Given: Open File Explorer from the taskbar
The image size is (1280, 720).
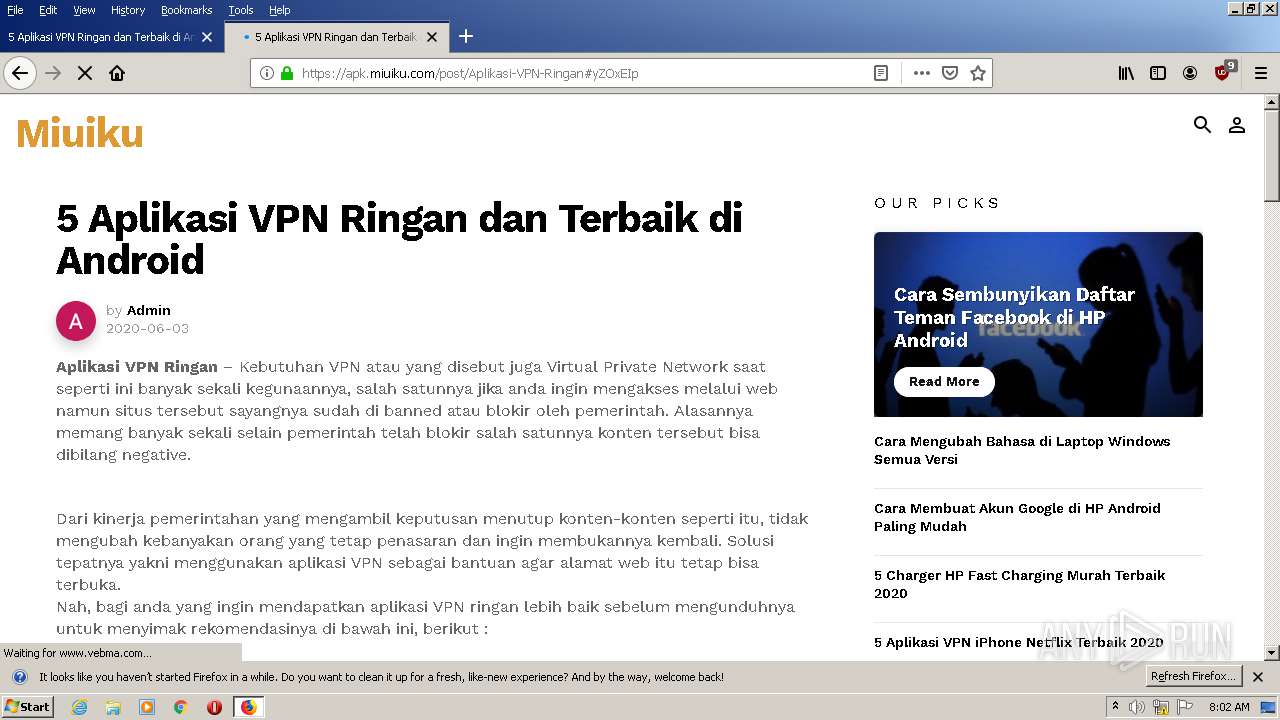Looking at the screenshot, I should [x=113, y=707].
